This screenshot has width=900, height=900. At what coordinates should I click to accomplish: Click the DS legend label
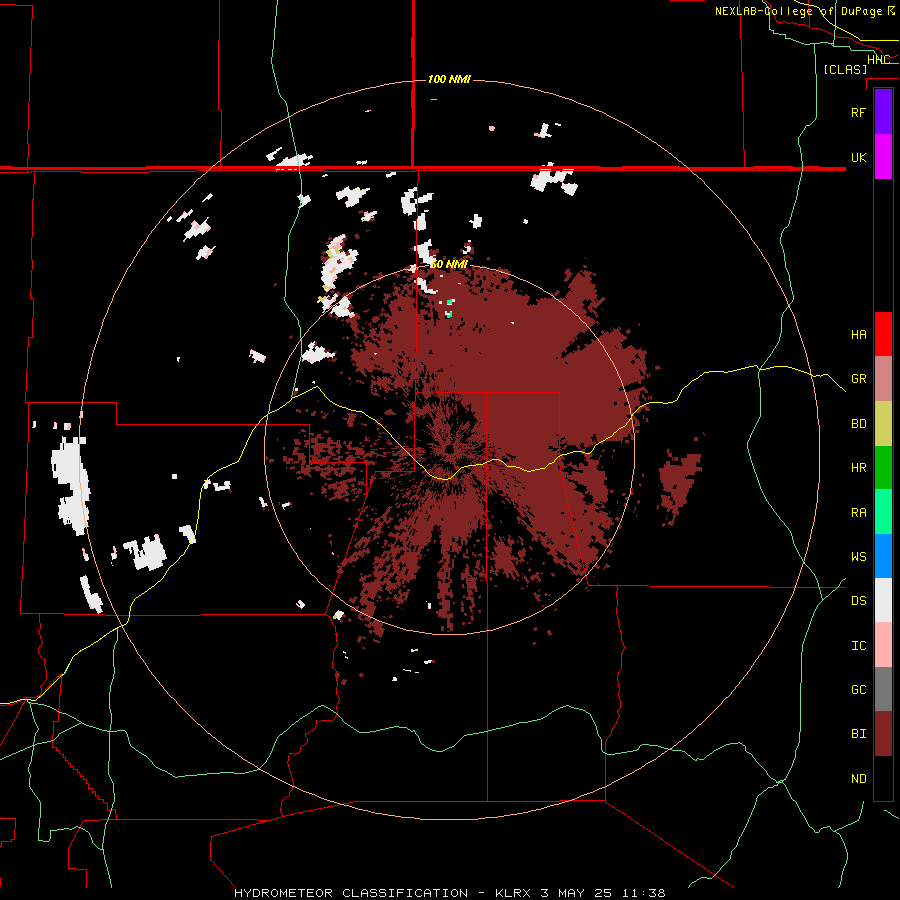858,601
